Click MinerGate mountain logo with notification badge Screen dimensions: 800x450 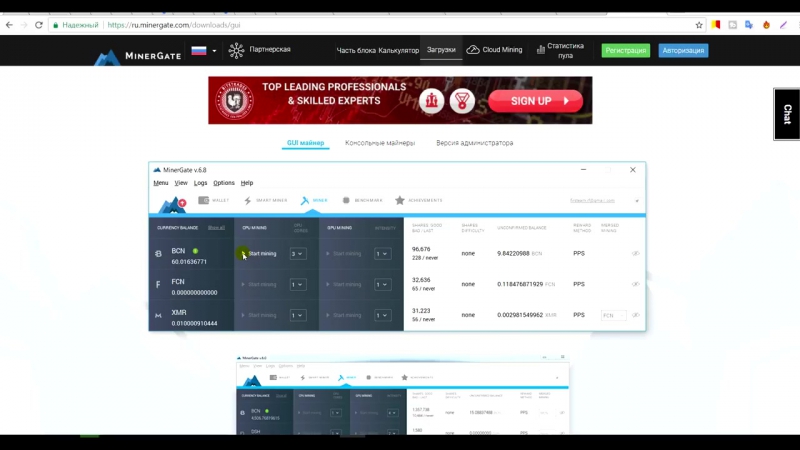(x=172, y=205)
